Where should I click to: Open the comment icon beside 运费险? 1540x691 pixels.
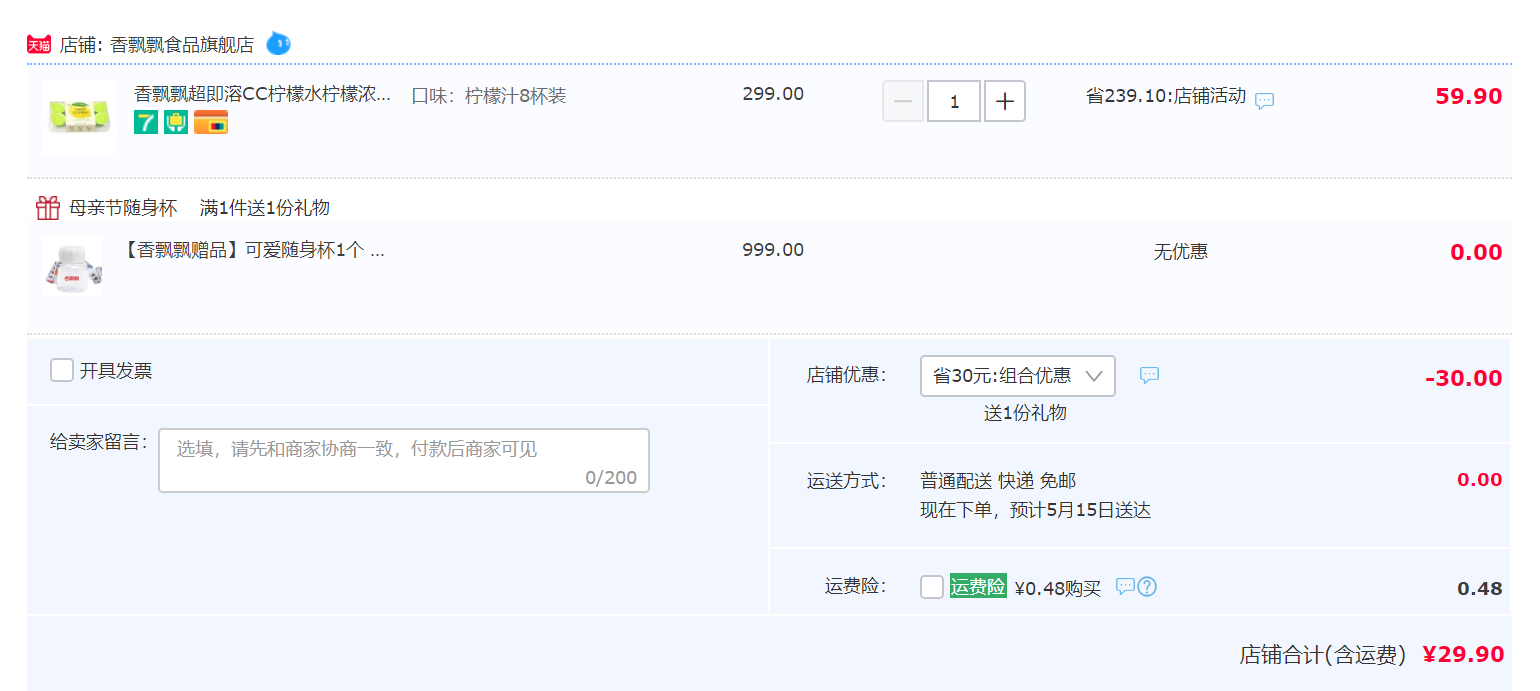point(1125,587)
